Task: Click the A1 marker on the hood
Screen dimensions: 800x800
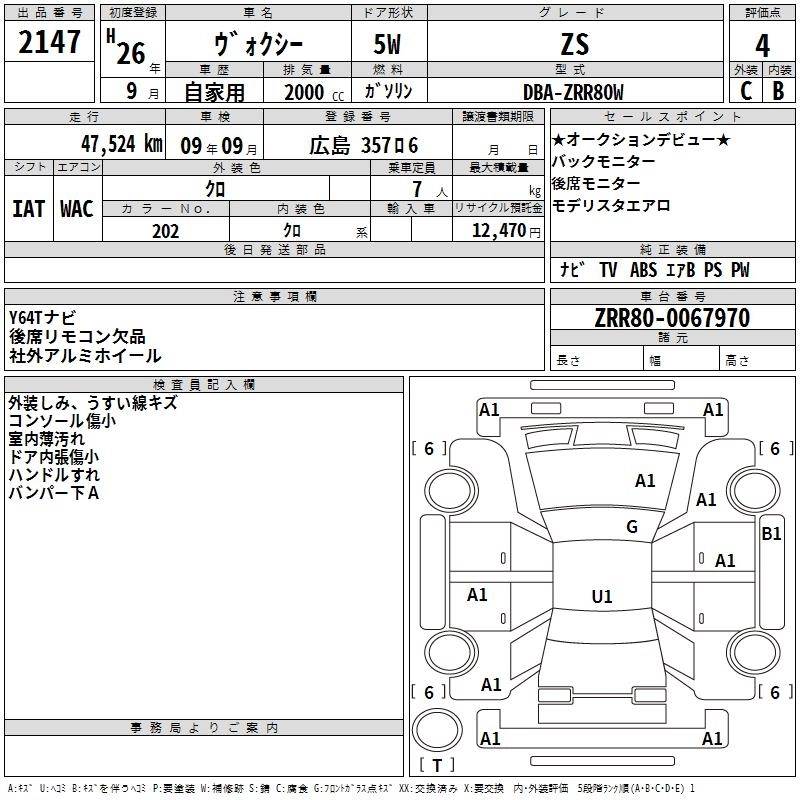Action: pyautogui.click(x=645, y=481)
